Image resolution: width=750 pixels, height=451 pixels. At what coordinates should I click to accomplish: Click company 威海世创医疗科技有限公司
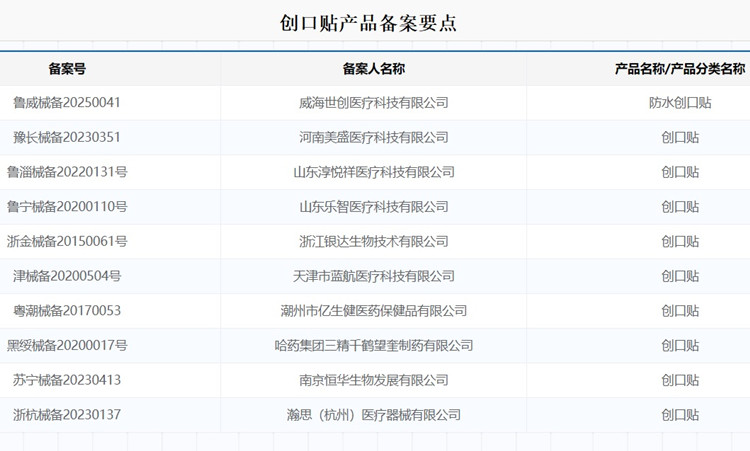[x=374, y=102]
